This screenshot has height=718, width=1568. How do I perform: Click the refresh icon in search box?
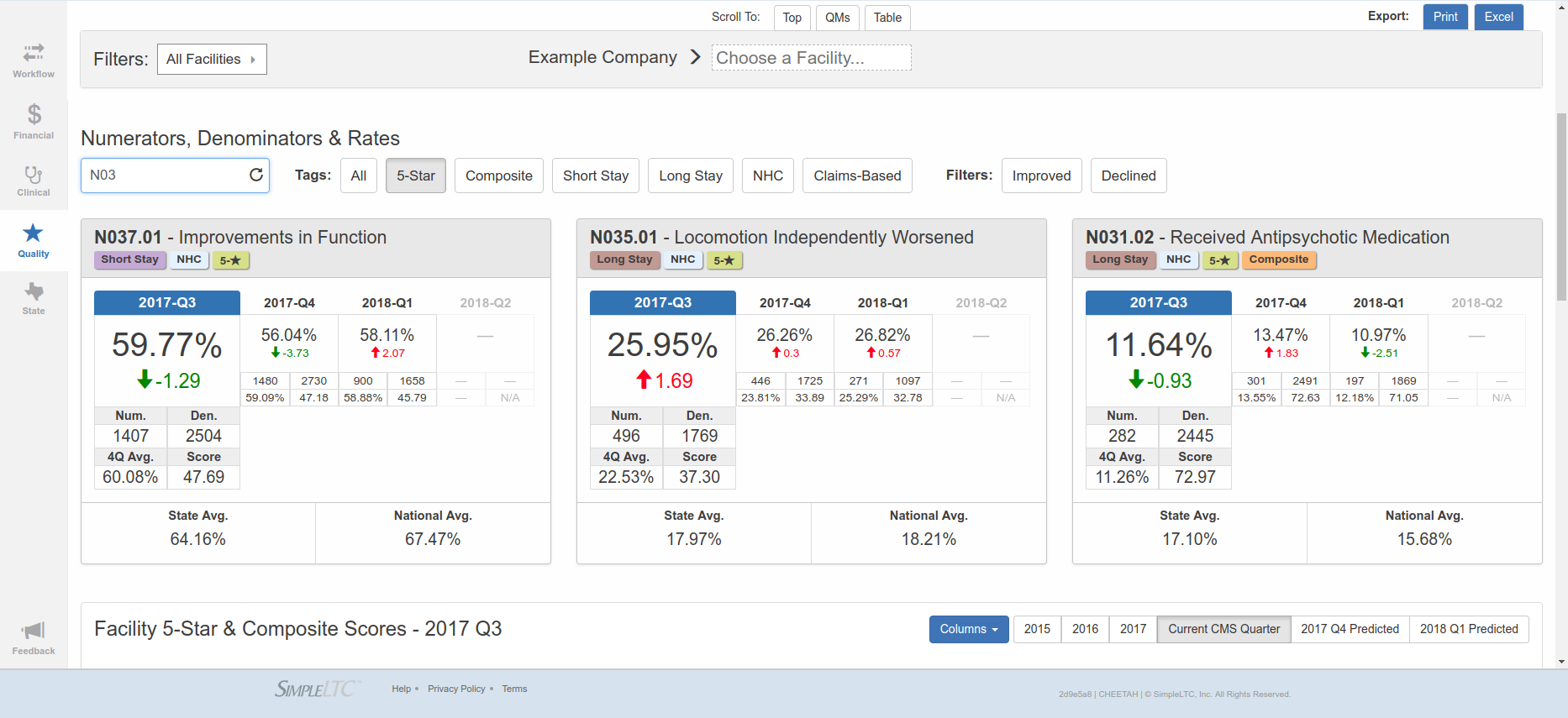coord(256,175)
